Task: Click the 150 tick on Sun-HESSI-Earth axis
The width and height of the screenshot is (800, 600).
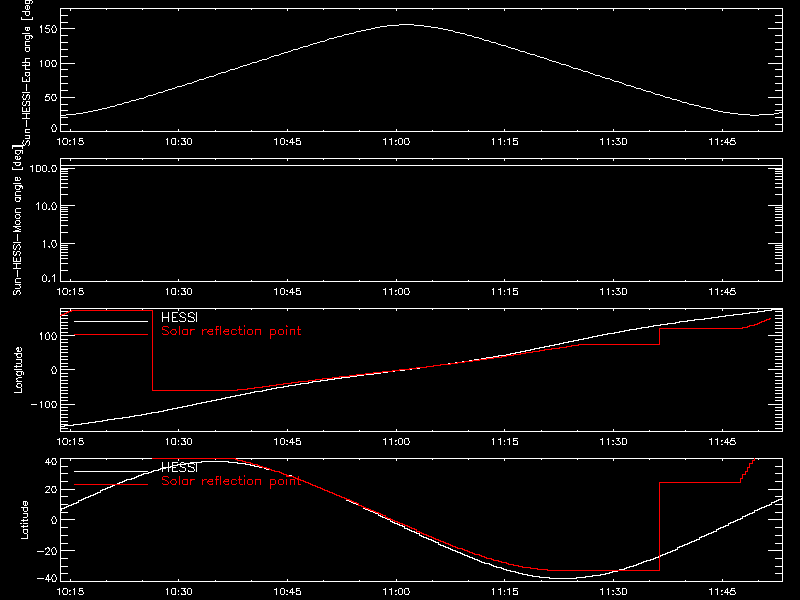Action: coord(49,29)
